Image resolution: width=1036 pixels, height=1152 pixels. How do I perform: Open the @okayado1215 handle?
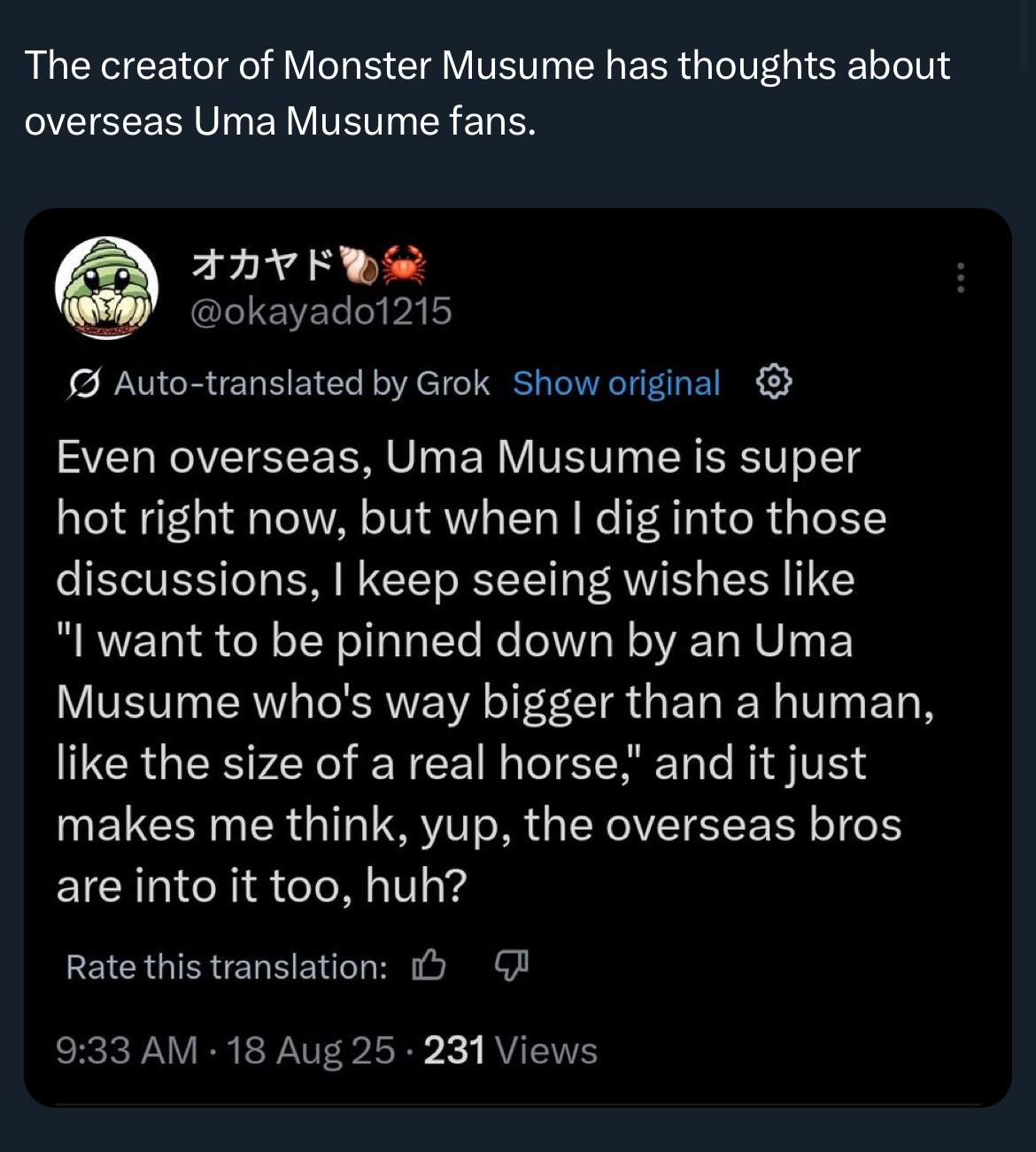pos(321,311)
